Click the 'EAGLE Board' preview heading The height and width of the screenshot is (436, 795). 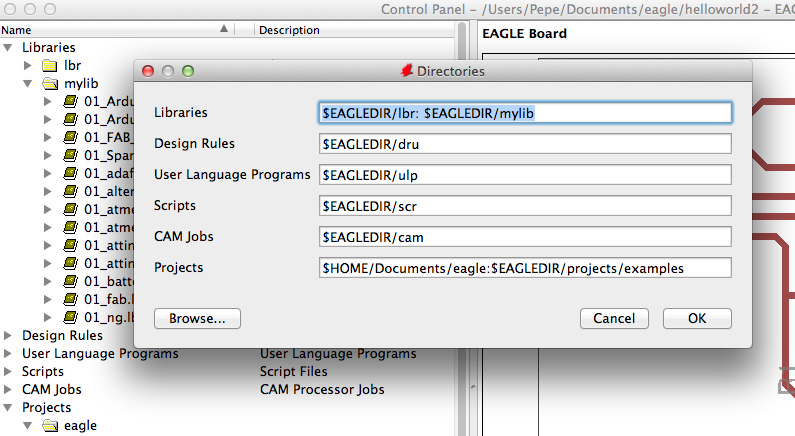[x=524, y=33]
